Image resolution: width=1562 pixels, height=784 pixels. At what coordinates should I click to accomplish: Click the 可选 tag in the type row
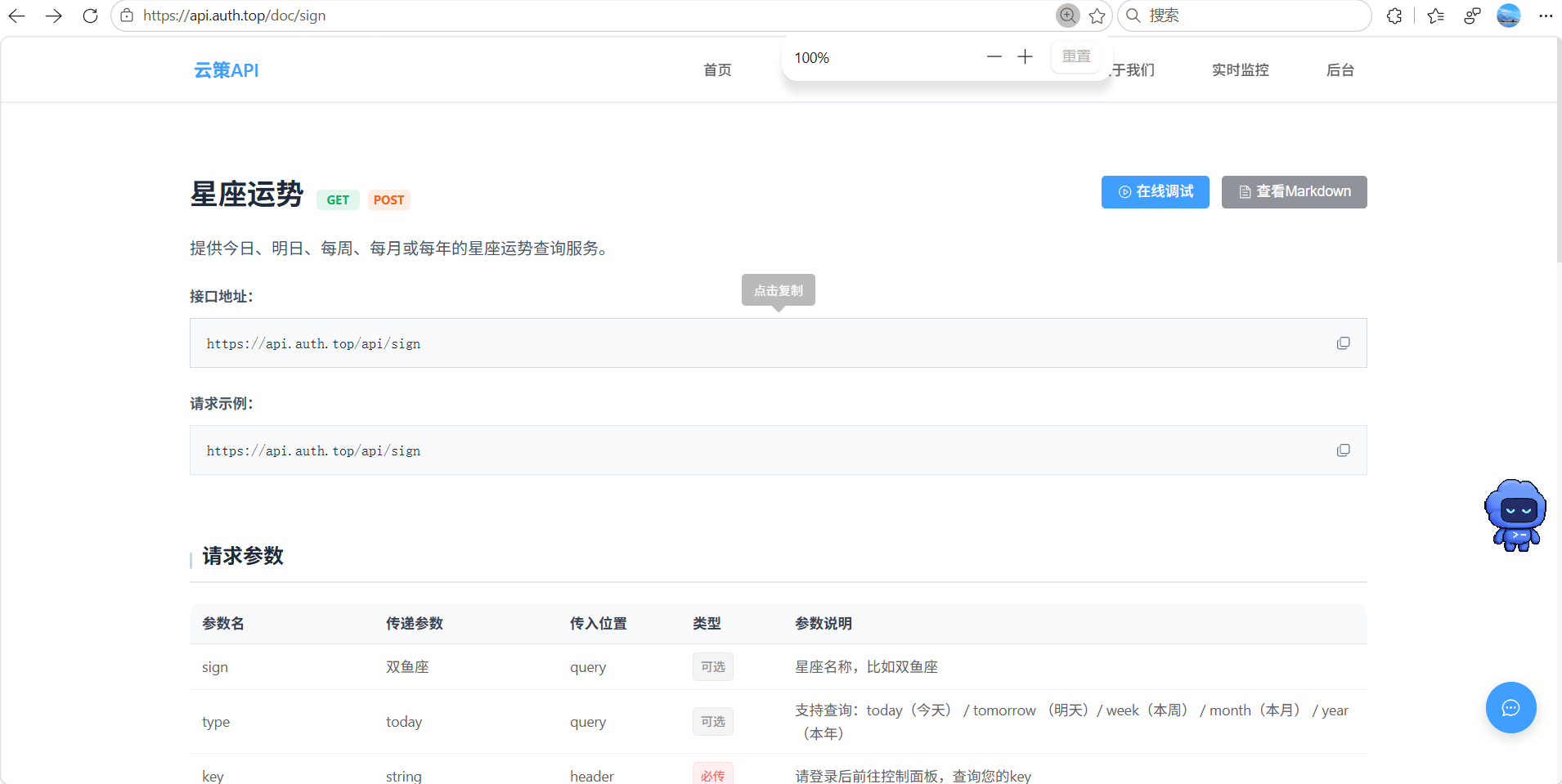point(712,722)
